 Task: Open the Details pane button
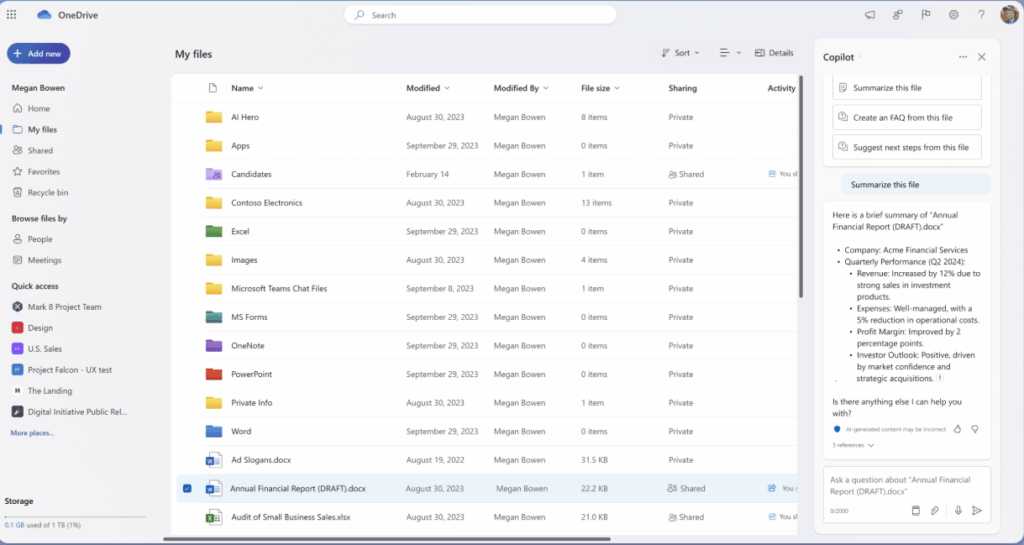click(774, 53)
